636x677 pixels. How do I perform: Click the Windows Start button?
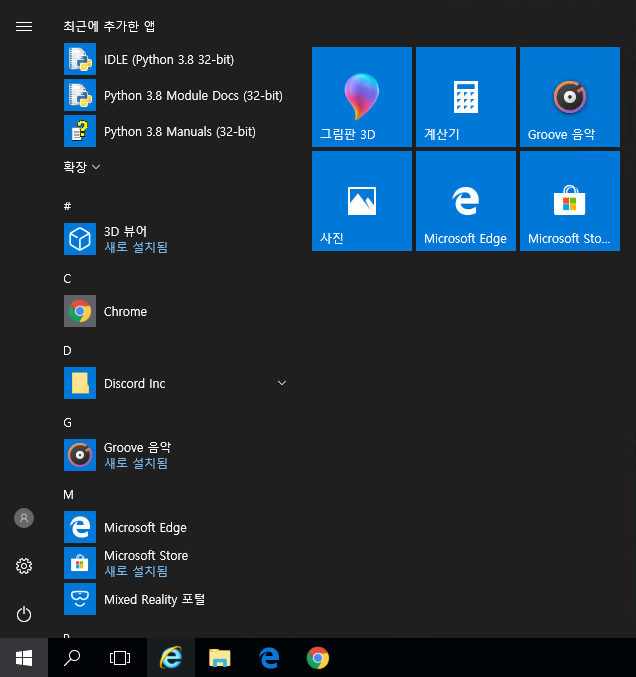[x=24, y=658]
